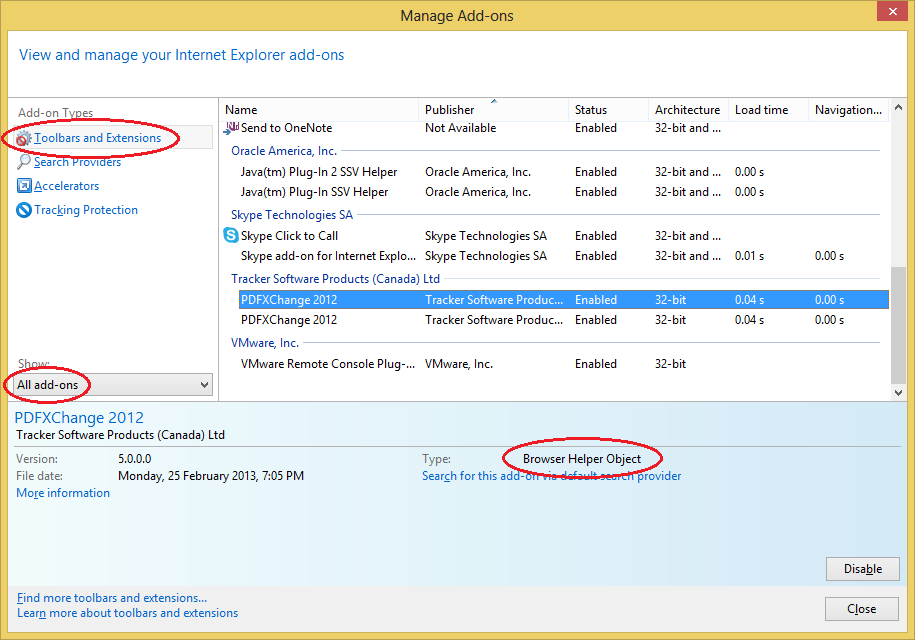Click the Search Providers magnifier icon
Viewport: 915px width, 640px height.
(24, 162)
